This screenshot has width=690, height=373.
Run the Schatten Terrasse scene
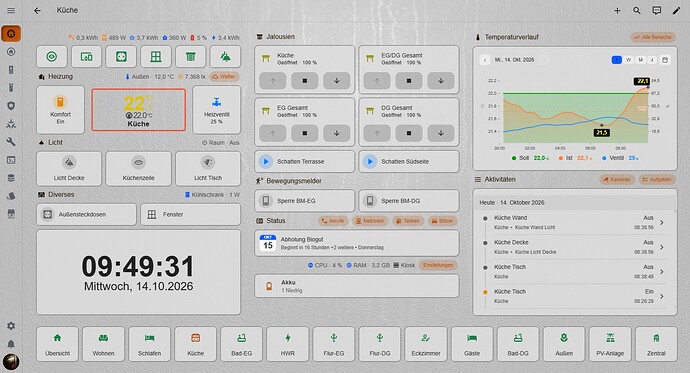(305, 161)
